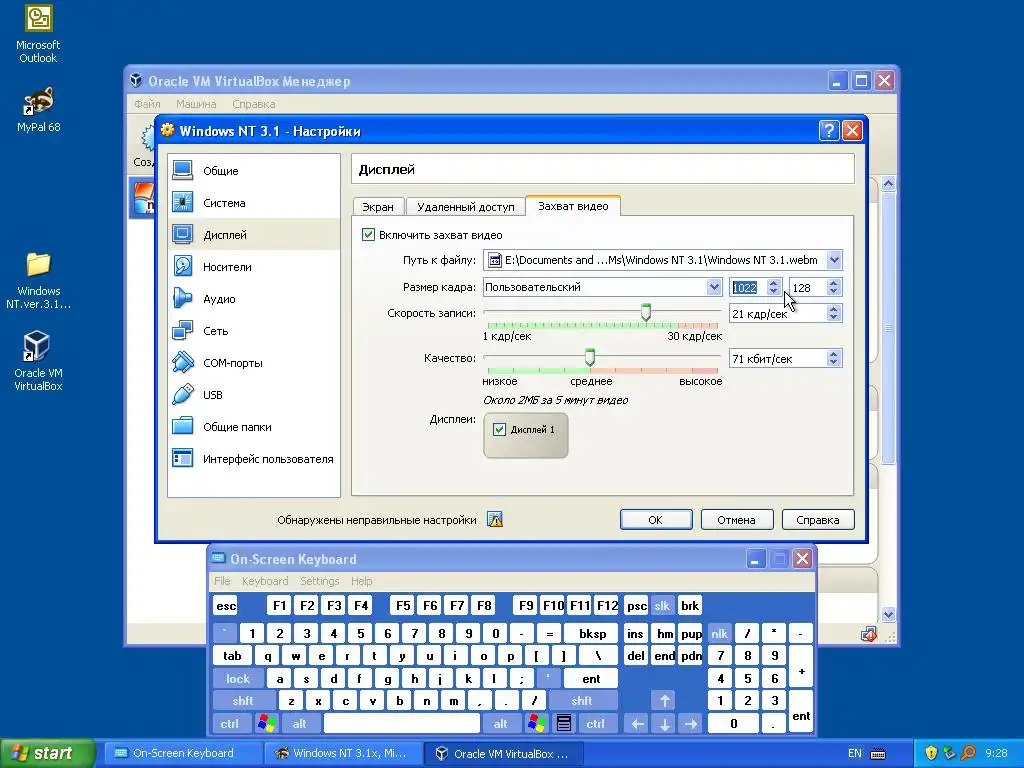Click the Windows key on on-screen keyboard left
1024x768 pixels.
[266, 724]
